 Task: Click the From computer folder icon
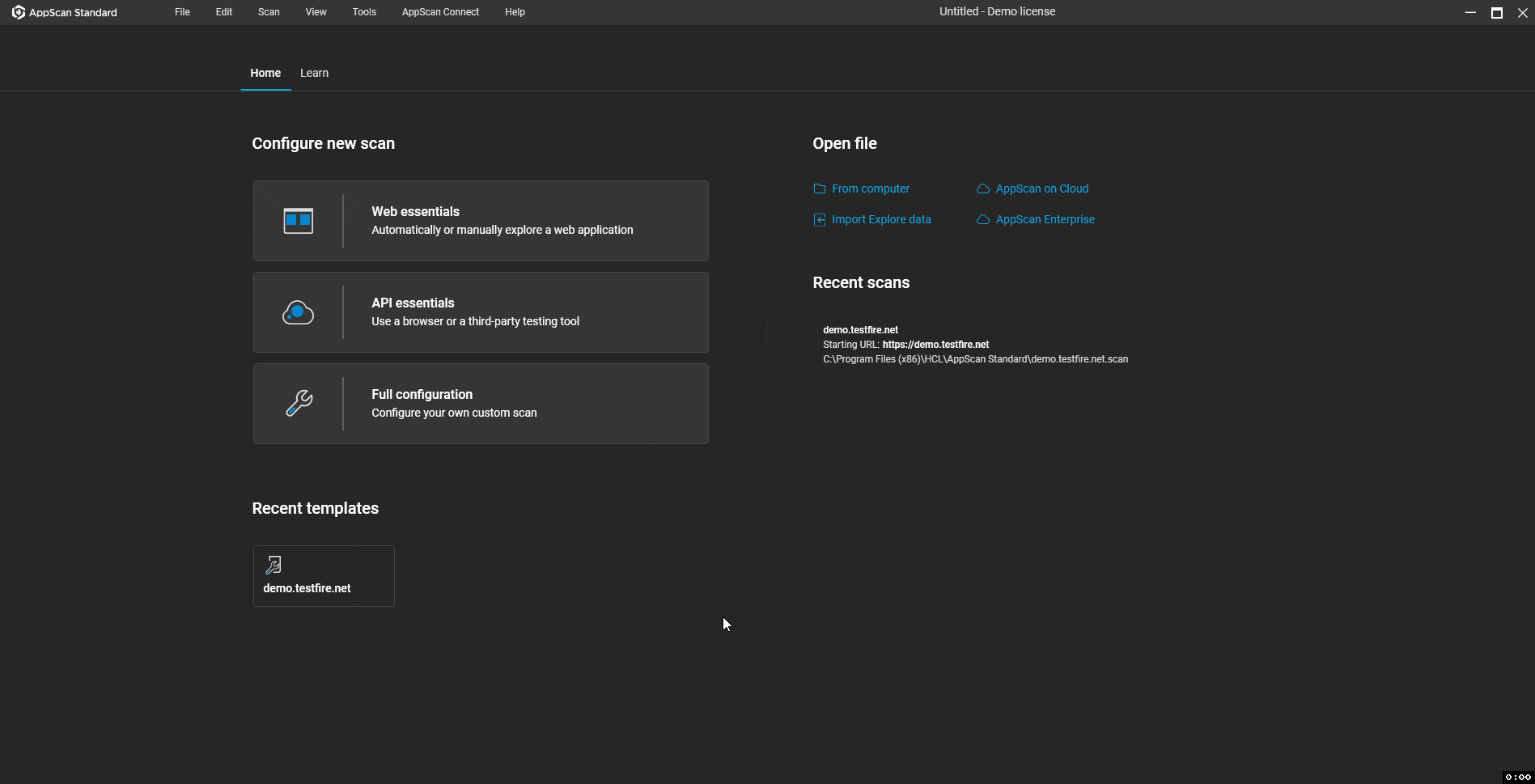click(820, 189)
